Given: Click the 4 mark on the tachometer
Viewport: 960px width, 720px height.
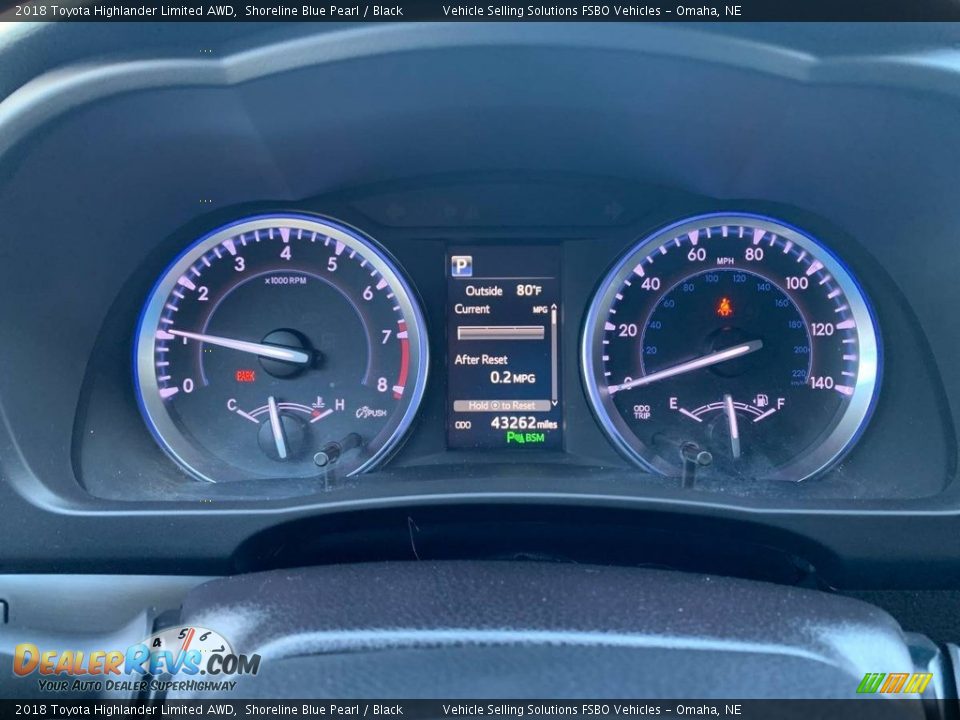Looking at the screenshot, I should [x=285, y=252].
